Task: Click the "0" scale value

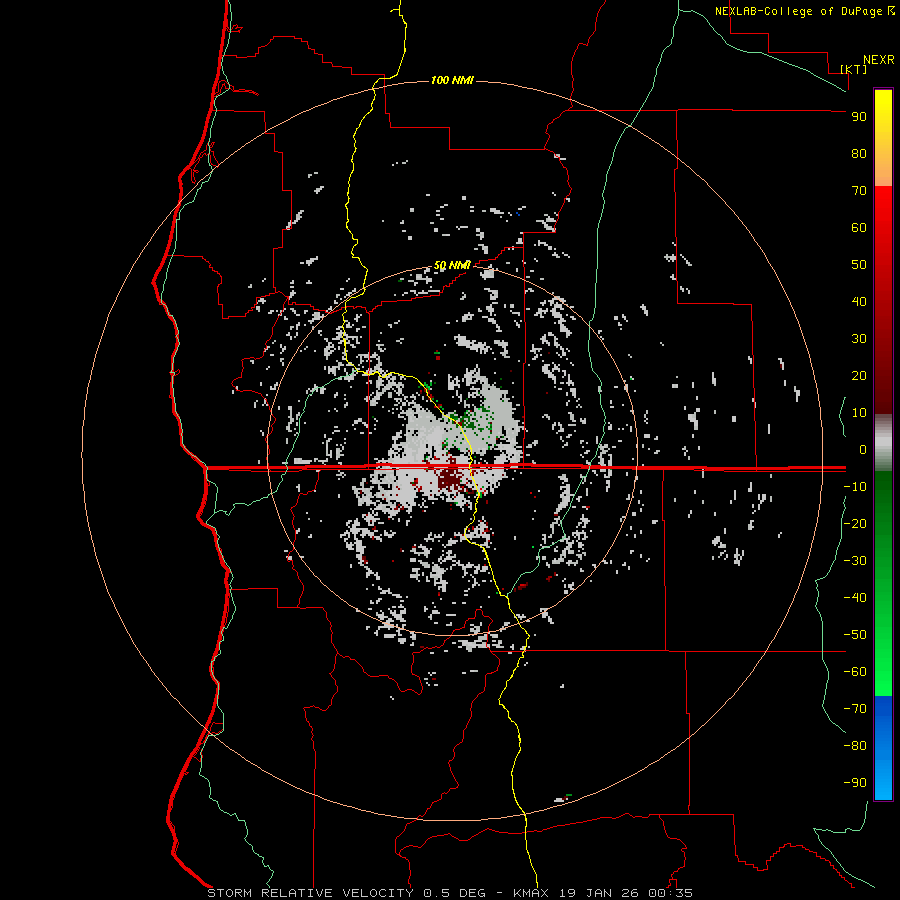Action: click(863, 449)
